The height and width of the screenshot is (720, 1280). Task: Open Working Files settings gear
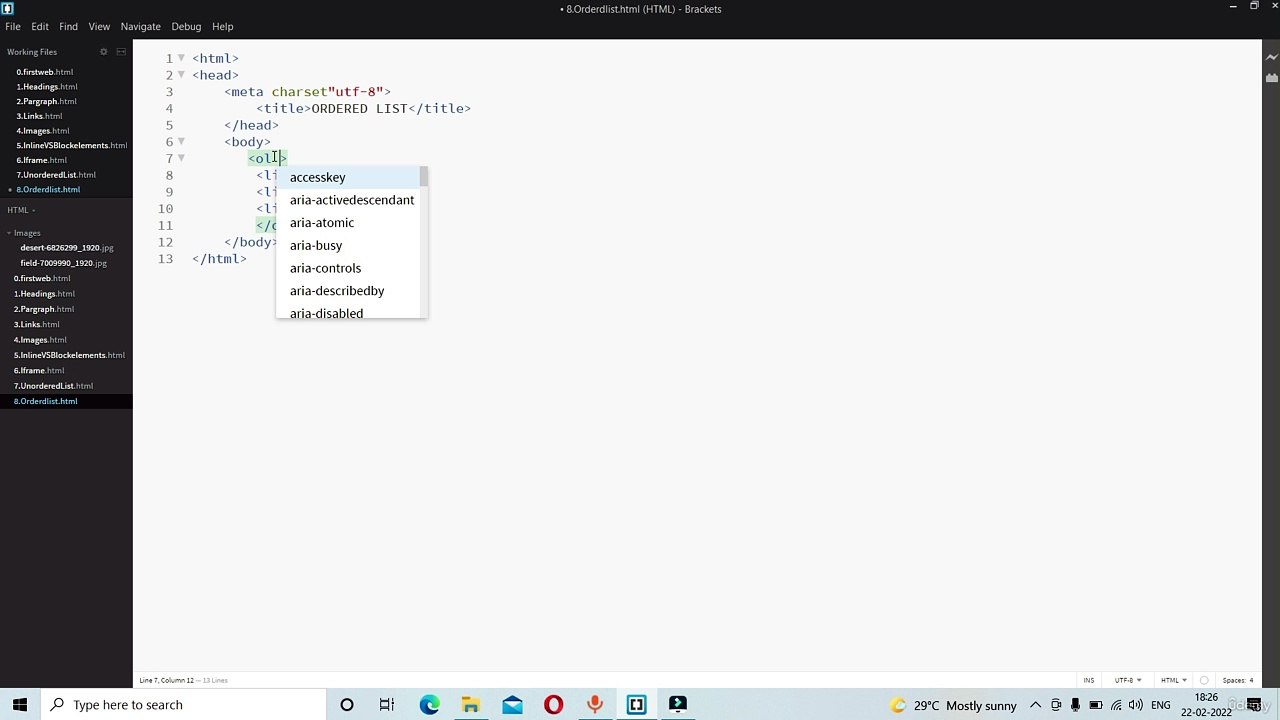(103, 52)
